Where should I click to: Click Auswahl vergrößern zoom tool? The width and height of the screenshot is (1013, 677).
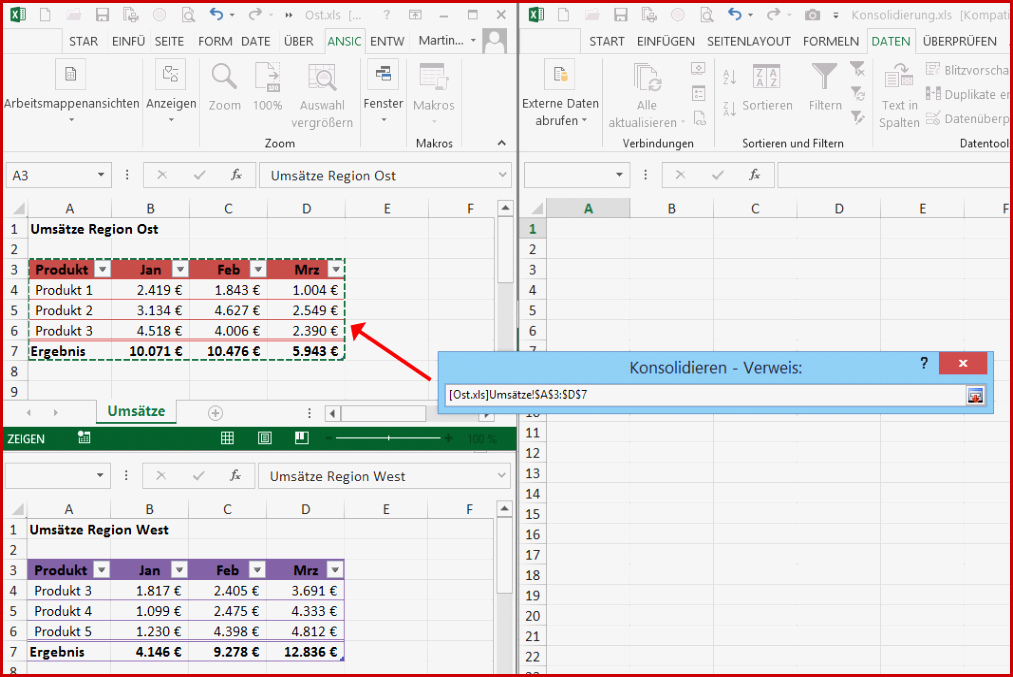(322, 96)
